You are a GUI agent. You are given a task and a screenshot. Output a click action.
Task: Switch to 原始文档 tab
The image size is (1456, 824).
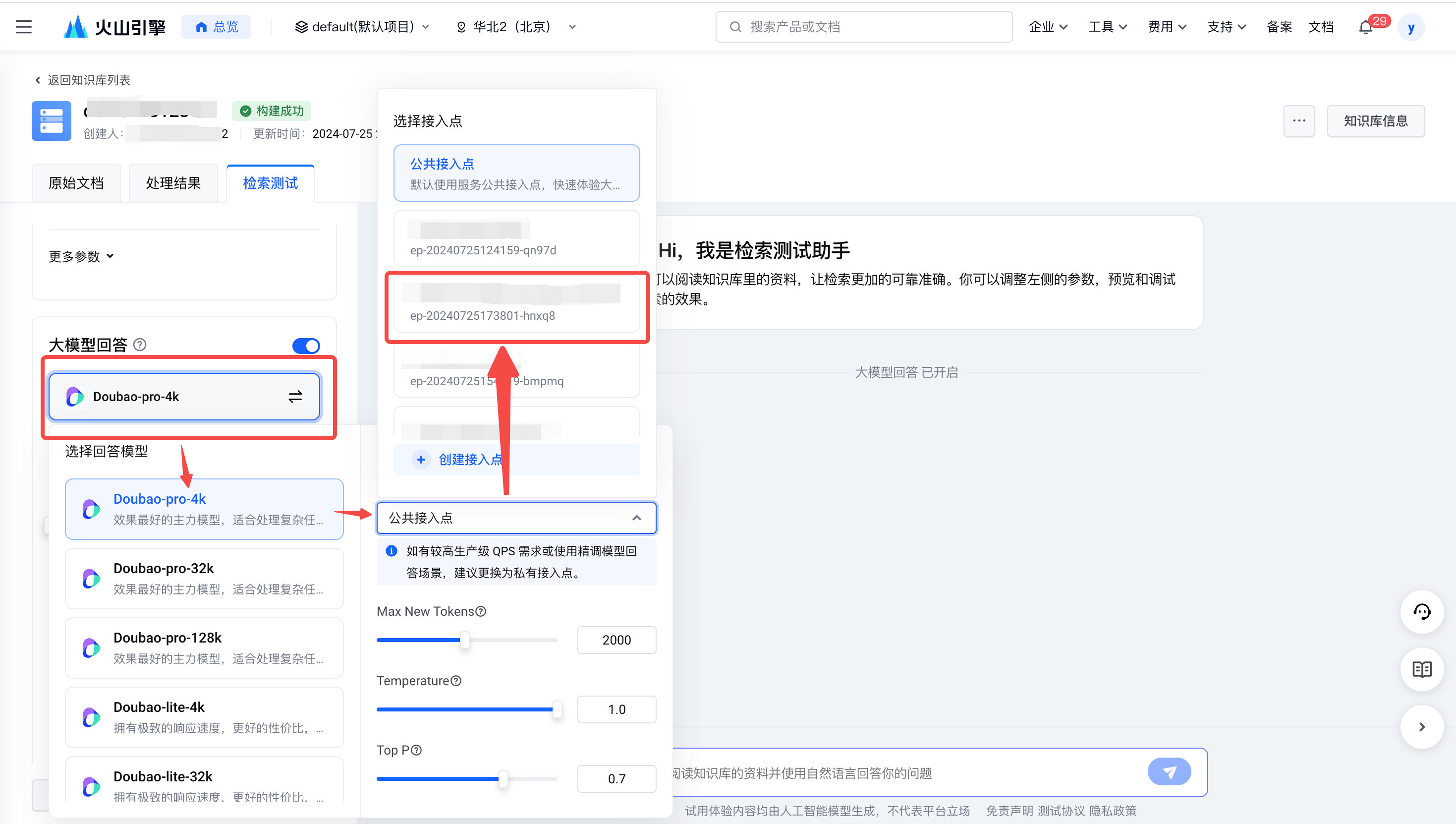[x=76, y=183]
